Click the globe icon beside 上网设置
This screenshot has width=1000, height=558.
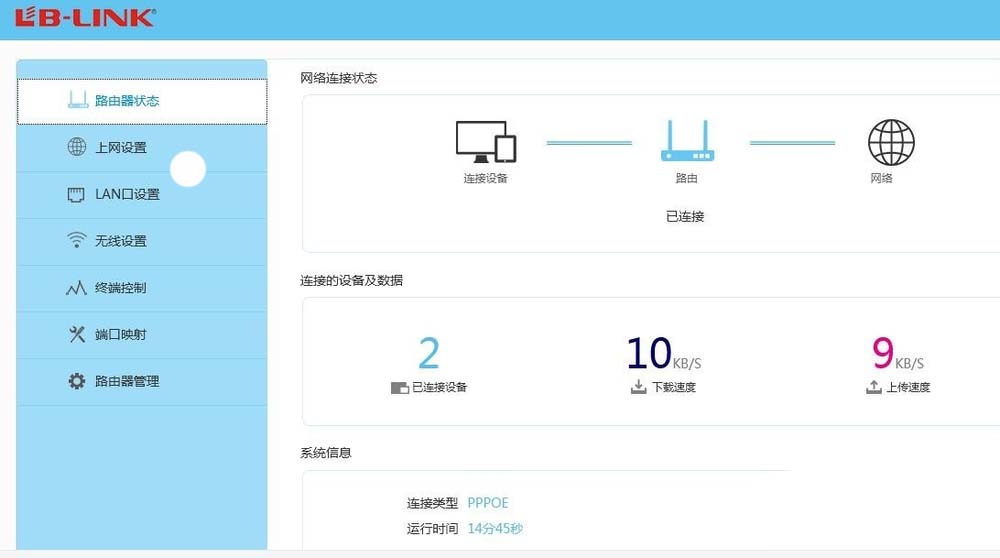77,147
